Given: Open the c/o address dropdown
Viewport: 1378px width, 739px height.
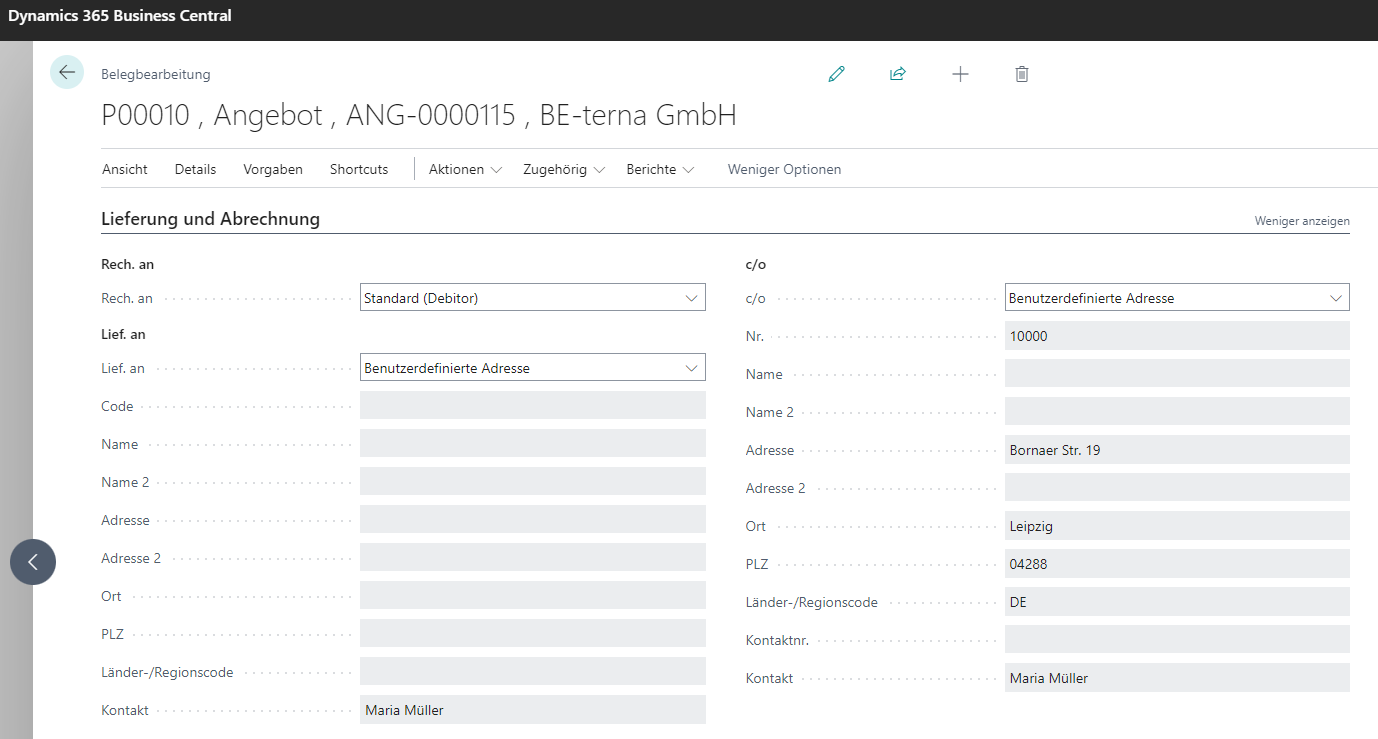Looking at the screenshot, I should coord(1176,298).
